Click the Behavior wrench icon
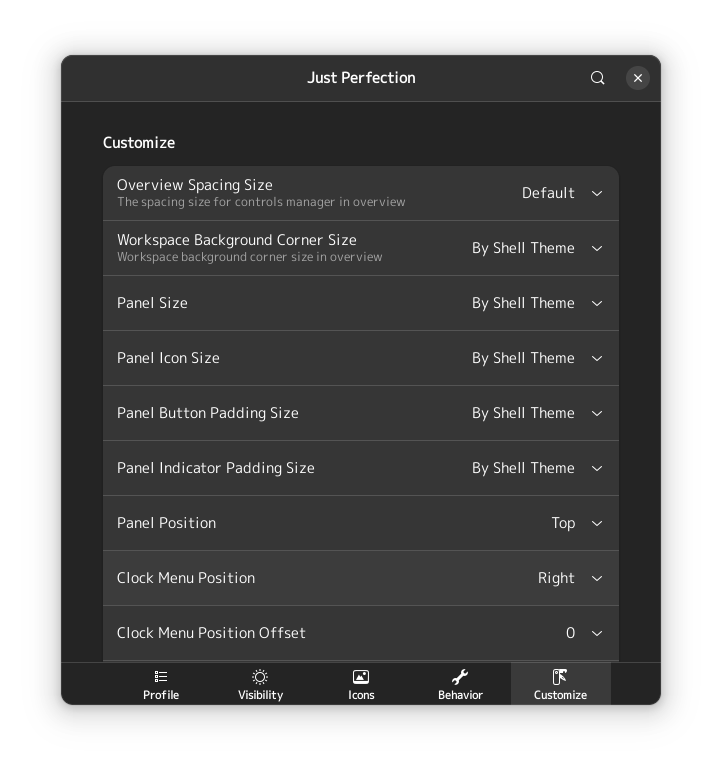Screen dimensions: 722x772 [x=460, y=677]
